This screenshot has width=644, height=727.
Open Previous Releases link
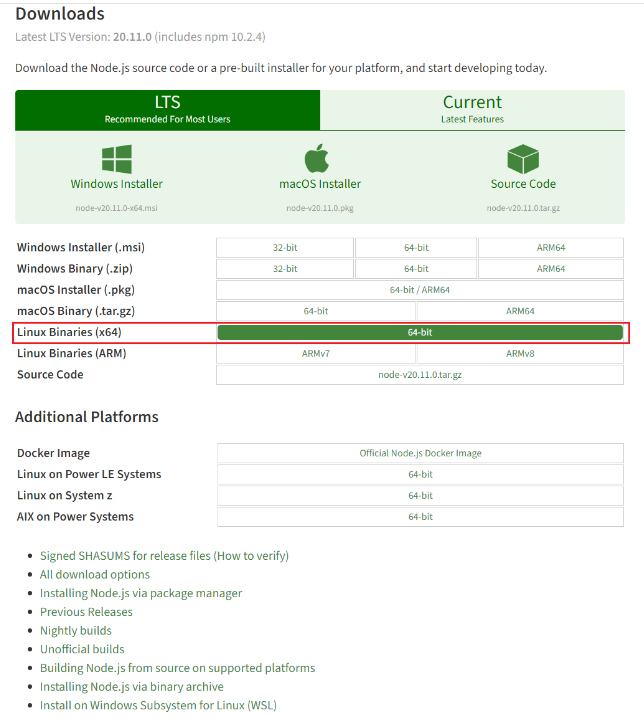(86, 612)
